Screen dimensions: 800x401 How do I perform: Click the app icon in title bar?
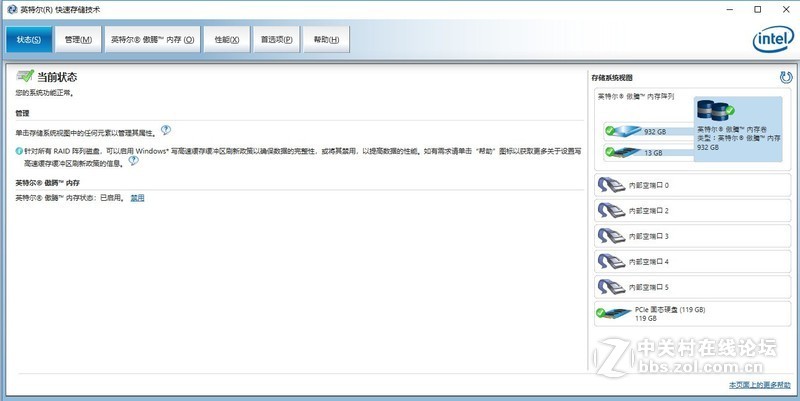[x=12, y=10]
